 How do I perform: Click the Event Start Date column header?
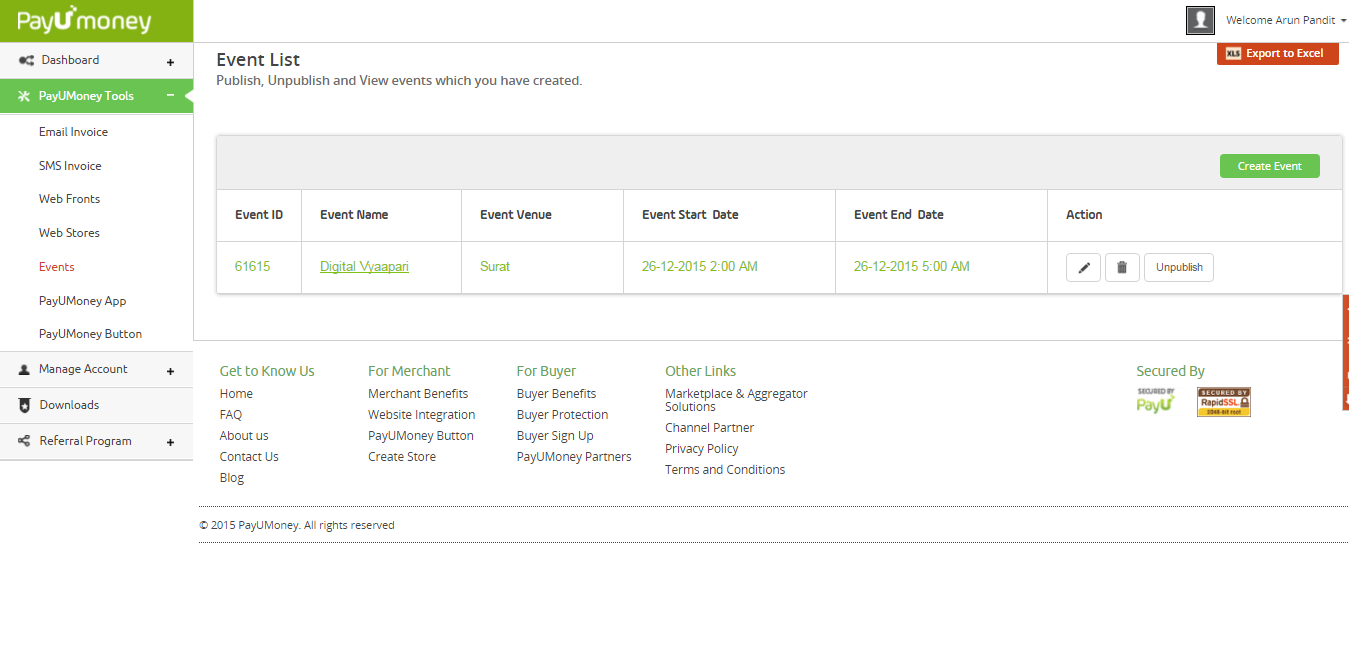click(690, 215)
